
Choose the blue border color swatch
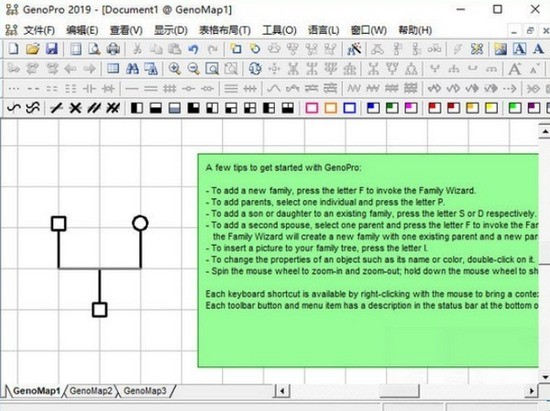[x=349, y=108]
